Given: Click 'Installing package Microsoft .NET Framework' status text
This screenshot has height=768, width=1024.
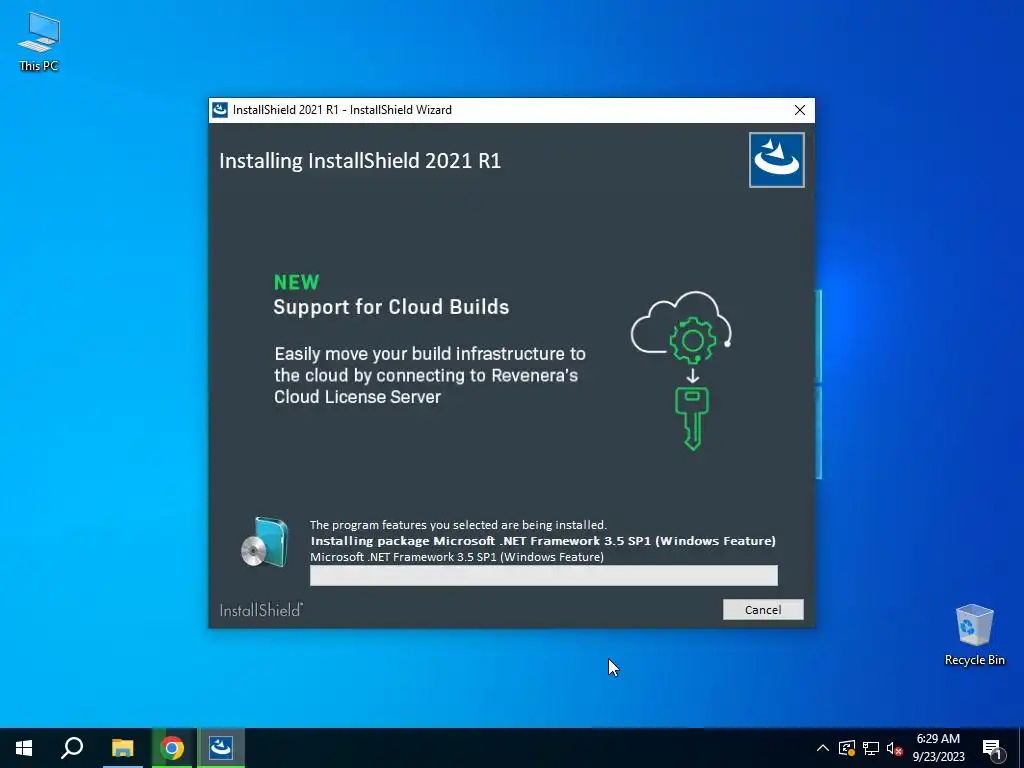Looking at the screenshot, I should [x=543, y=541].
